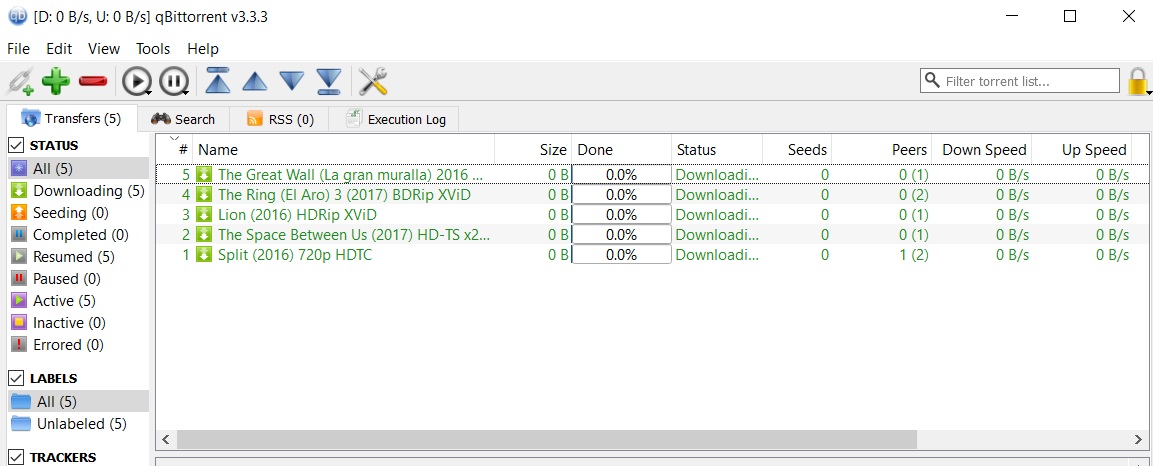This screenshot has width=1153, height=466.
Task: Delete torrent using the red minus icon
Action: point(93,81)
